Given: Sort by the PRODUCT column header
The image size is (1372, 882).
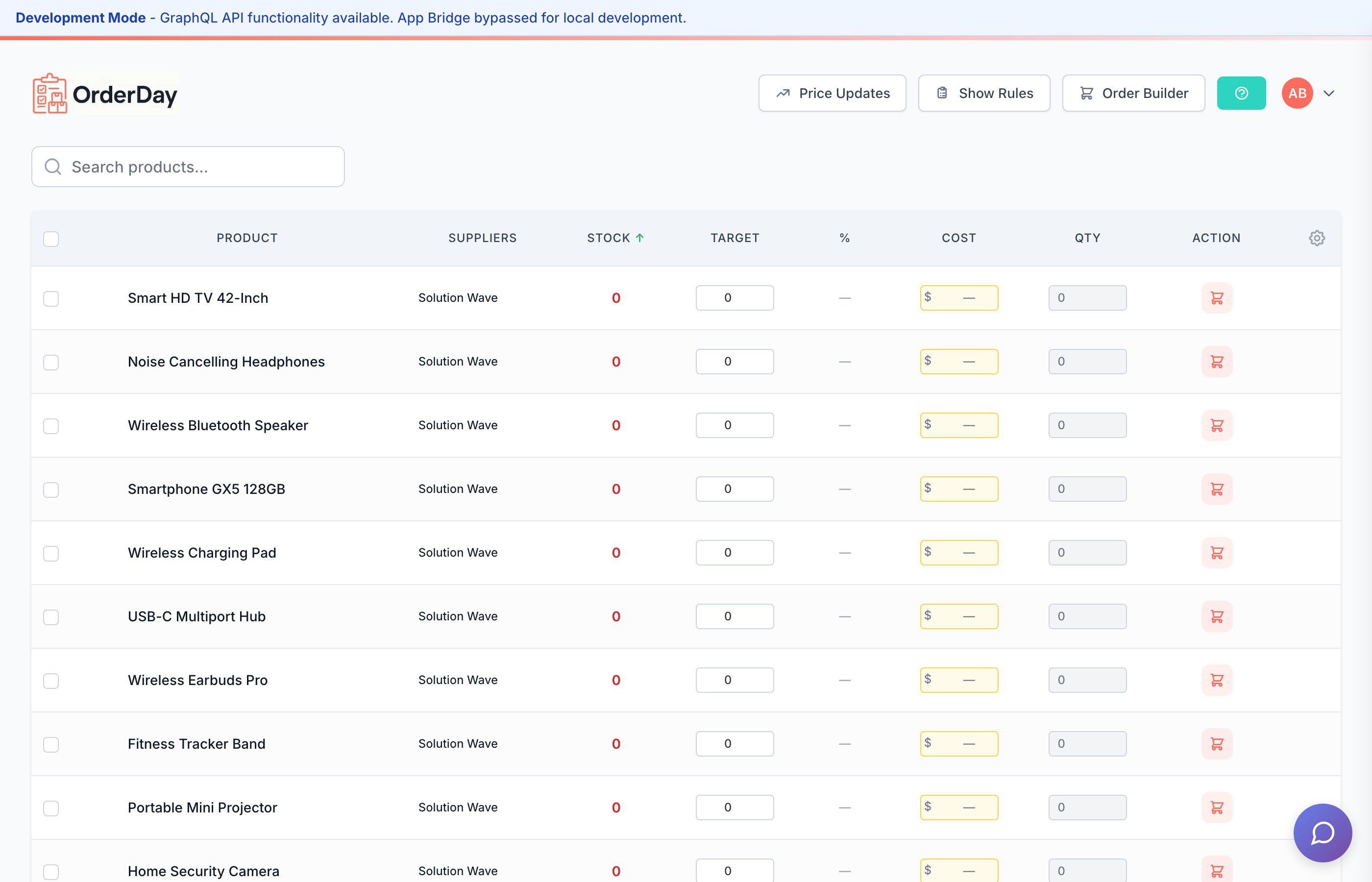Looking at the screenshot, I should (x=247, y=238).
